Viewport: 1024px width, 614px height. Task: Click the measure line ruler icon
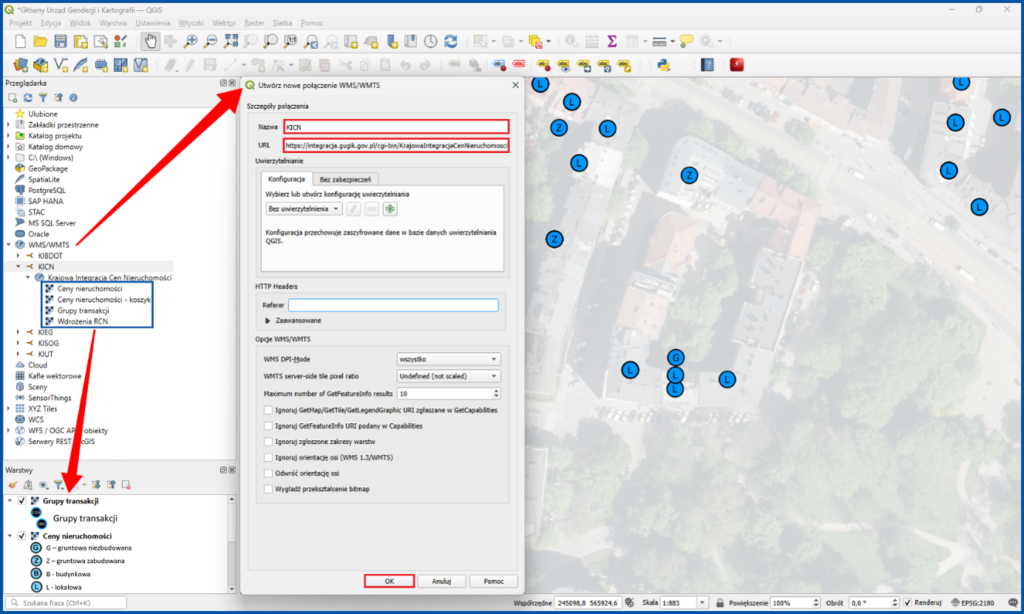pyautogui.click(x=660, y=42)
